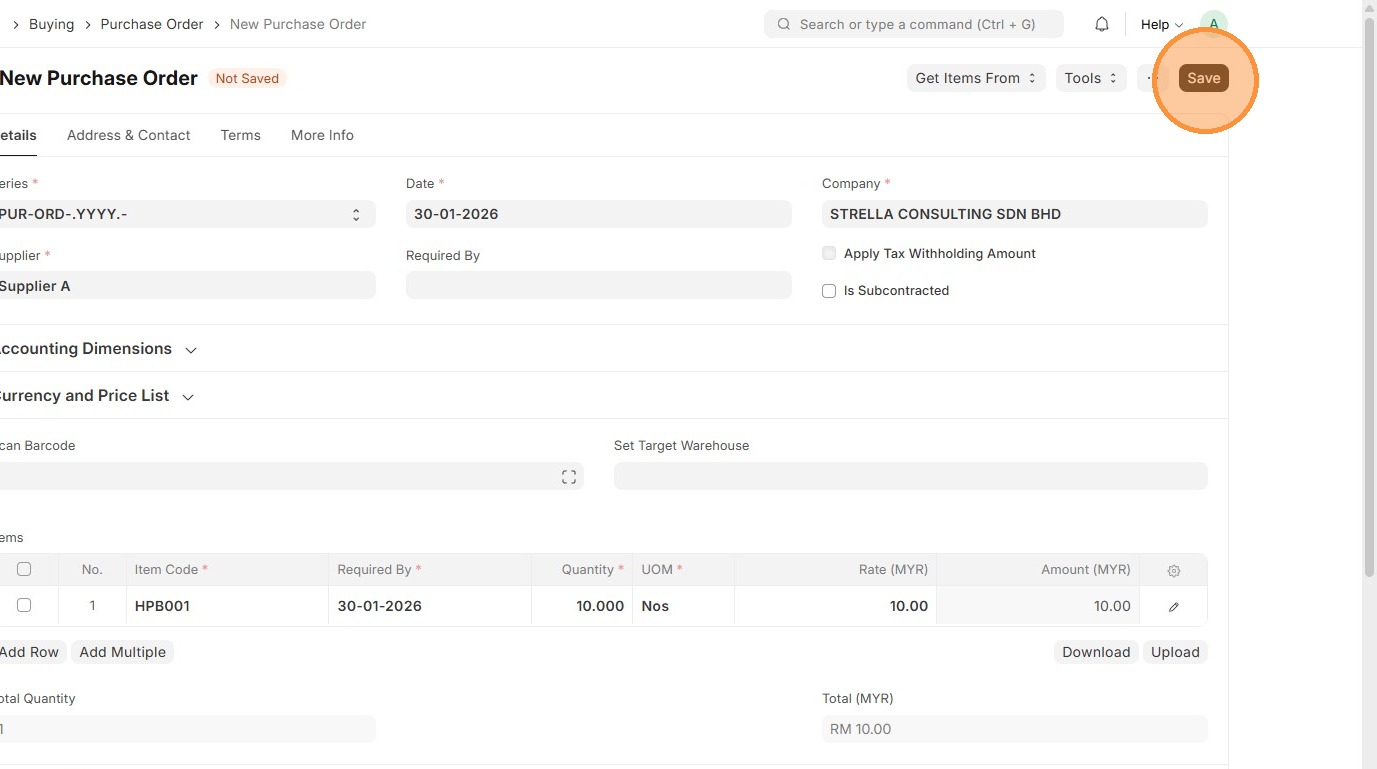
Task: Check the HPB001 row checkbox
Action: (24, 605)
